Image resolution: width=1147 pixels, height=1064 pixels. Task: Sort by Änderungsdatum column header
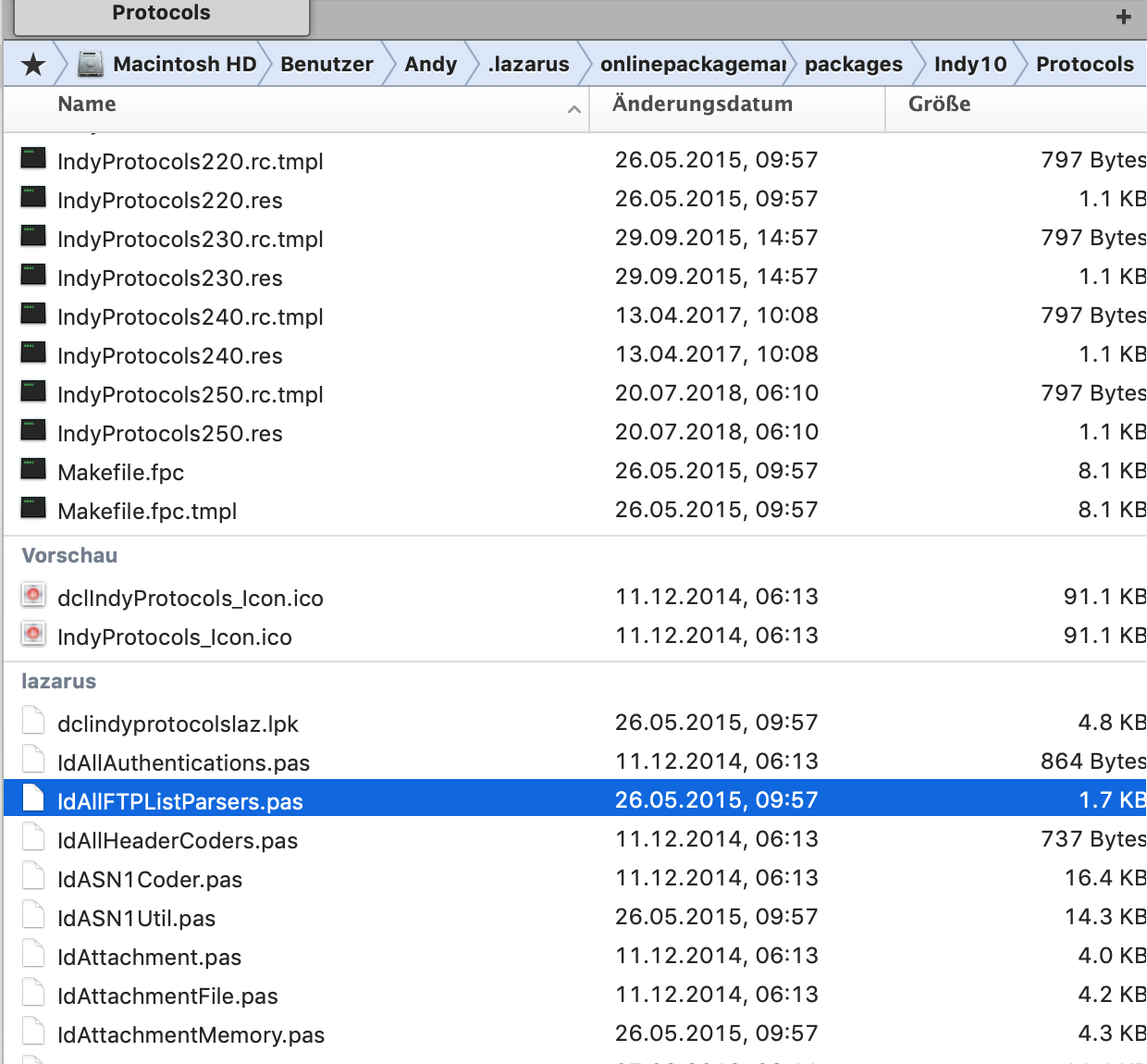pos(702,105)
